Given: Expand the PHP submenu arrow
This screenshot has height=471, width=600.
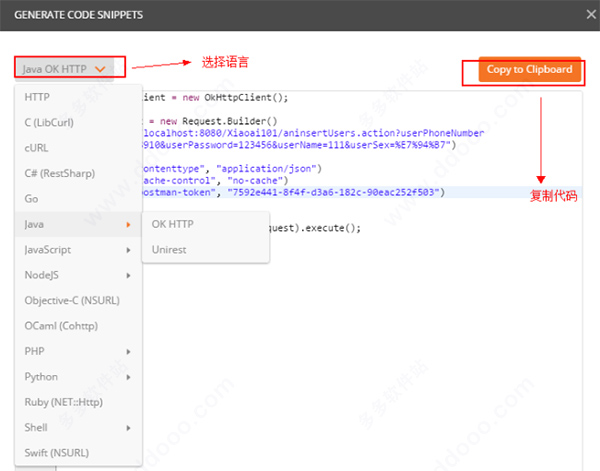Looking at the screenshot, I should click(x=128, y=352).
